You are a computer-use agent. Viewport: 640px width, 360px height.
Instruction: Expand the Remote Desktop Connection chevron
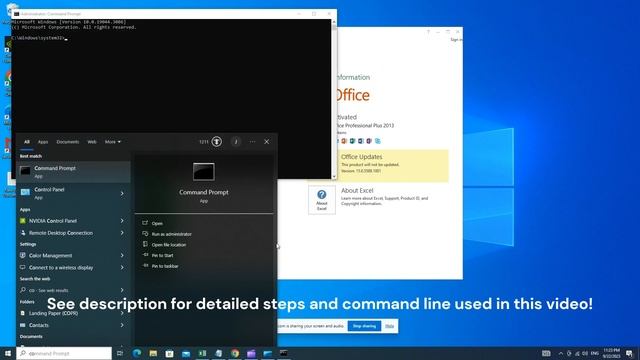(122, 233)
